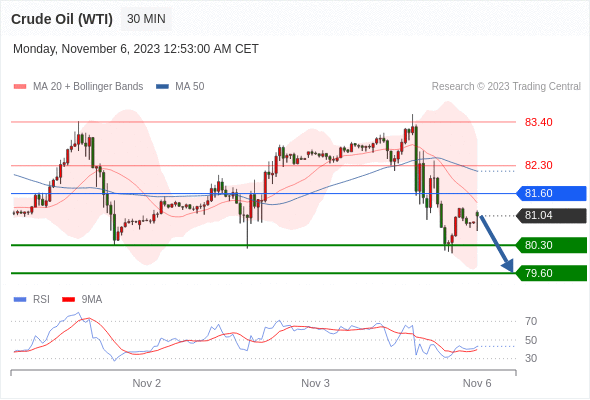Click the Crude Oil (WTI) title
Screen dimensions: 590x400
click(x=62, y=19)
